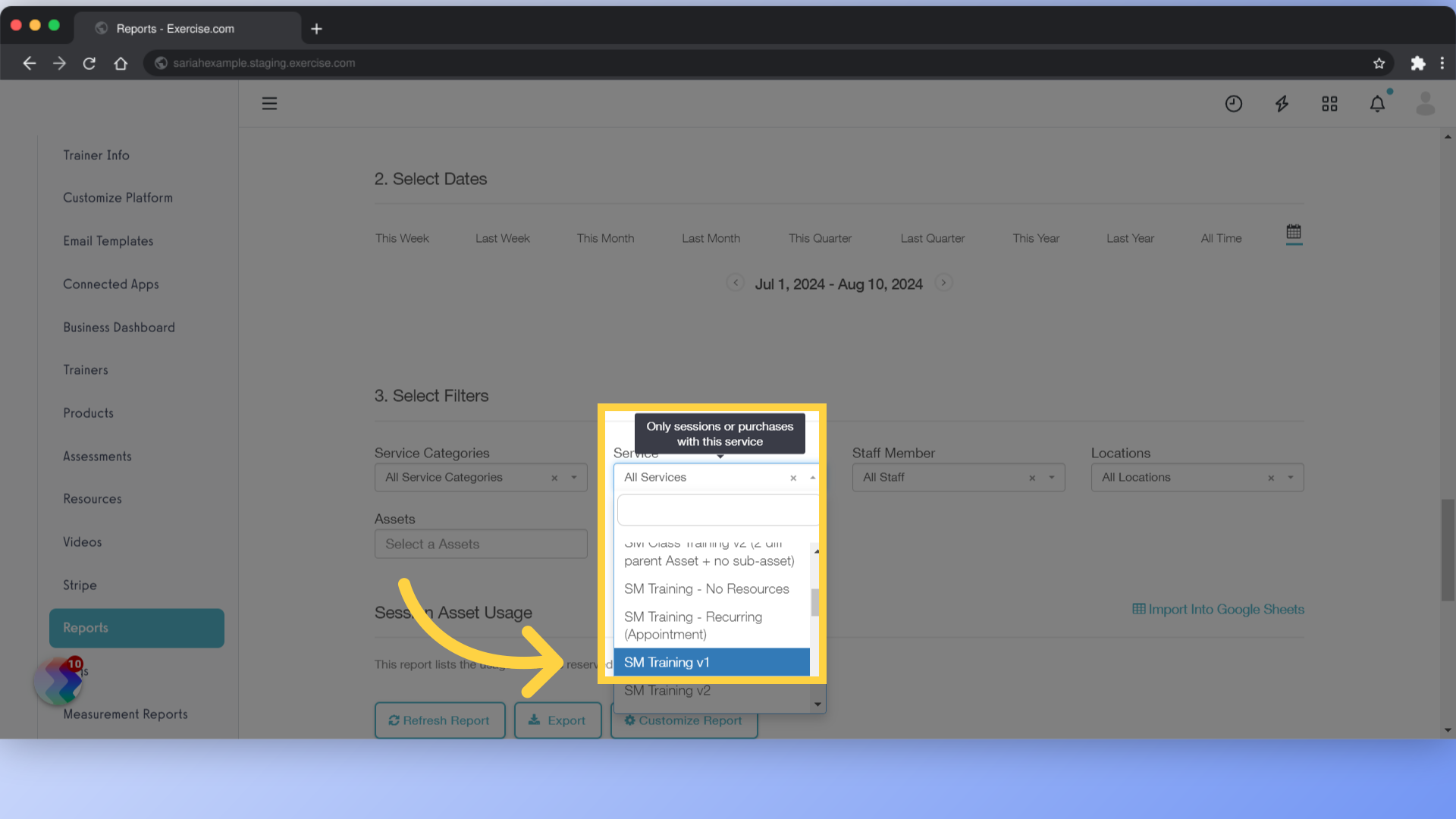Image resolution: width=1456 pixels, height=819 pixels.
Task: Clear the All Staff selection
Action: (x=1032, y=478)
